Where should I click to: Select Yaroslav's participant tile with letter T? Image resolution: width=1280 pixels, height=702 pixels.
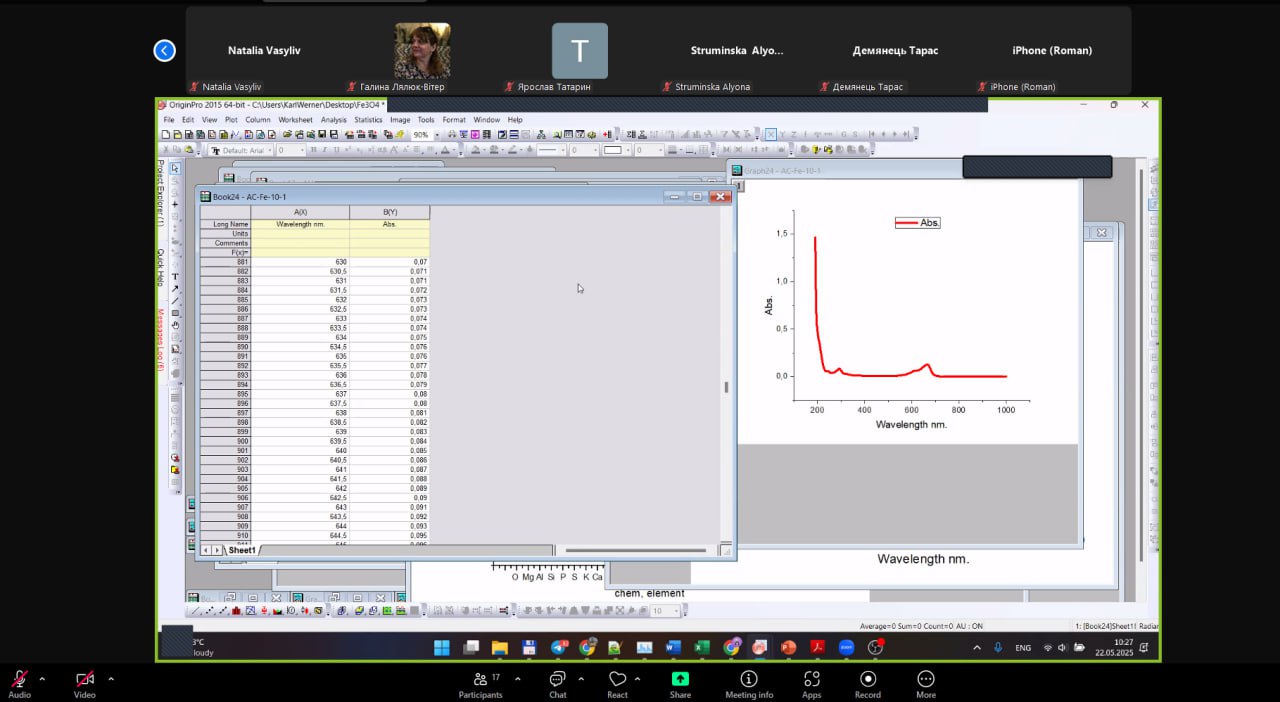(x=580, y=50)
